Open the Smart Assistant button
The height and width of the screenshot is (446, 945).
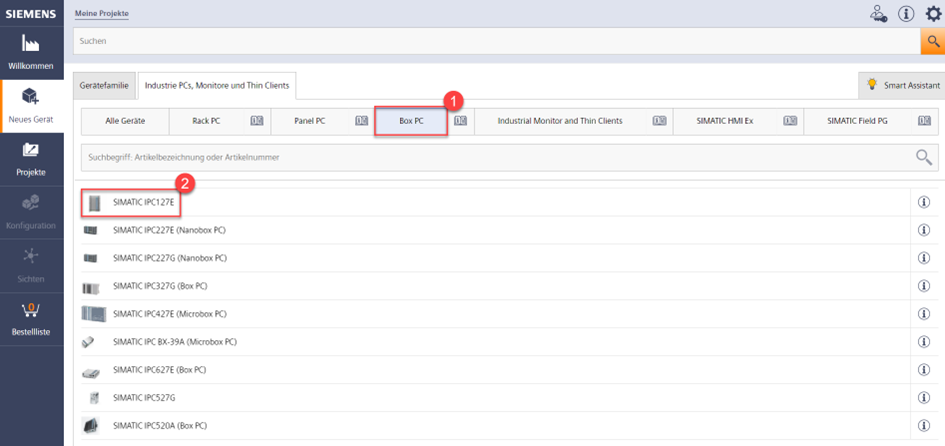[x=902, y=86]
